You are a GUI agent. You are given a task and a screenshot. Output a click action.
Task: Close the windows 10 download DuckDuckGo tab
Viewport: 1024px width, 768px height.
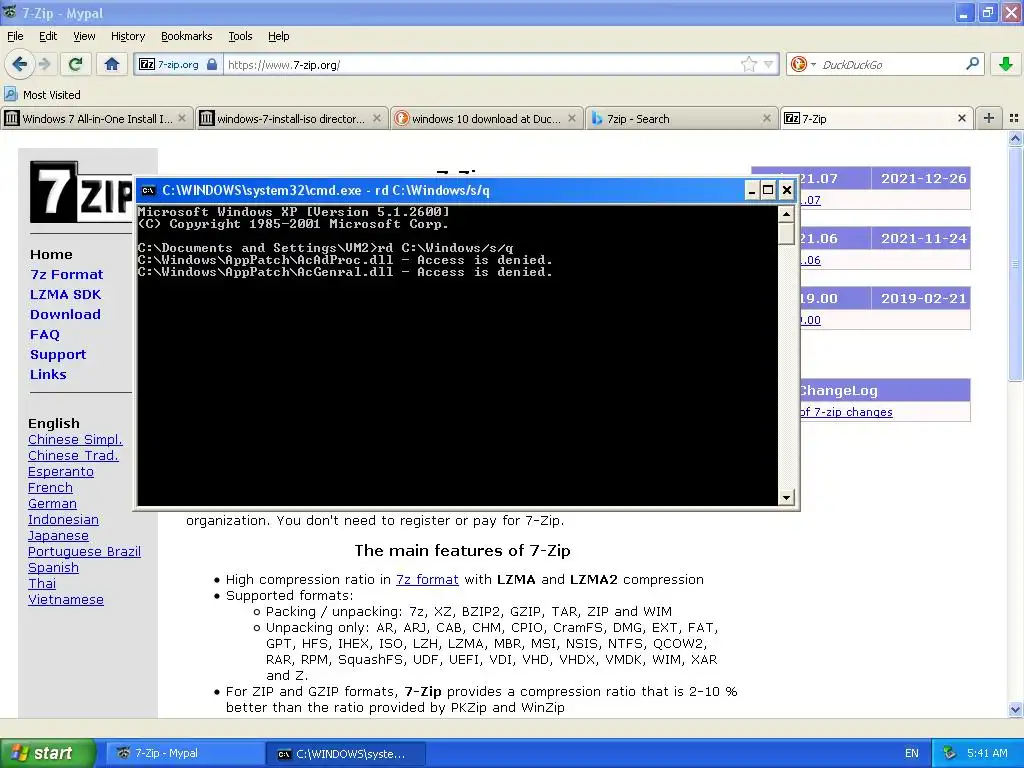(x=572, y=118)
